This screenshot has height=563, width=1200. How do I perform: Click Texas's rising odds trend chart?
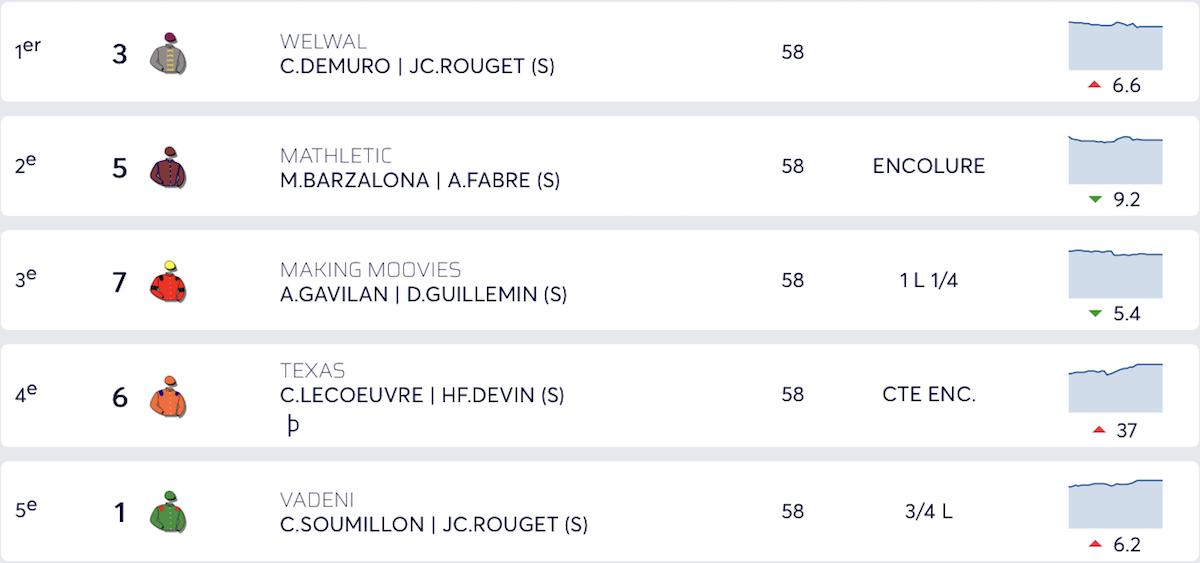tap(1115, 388)
